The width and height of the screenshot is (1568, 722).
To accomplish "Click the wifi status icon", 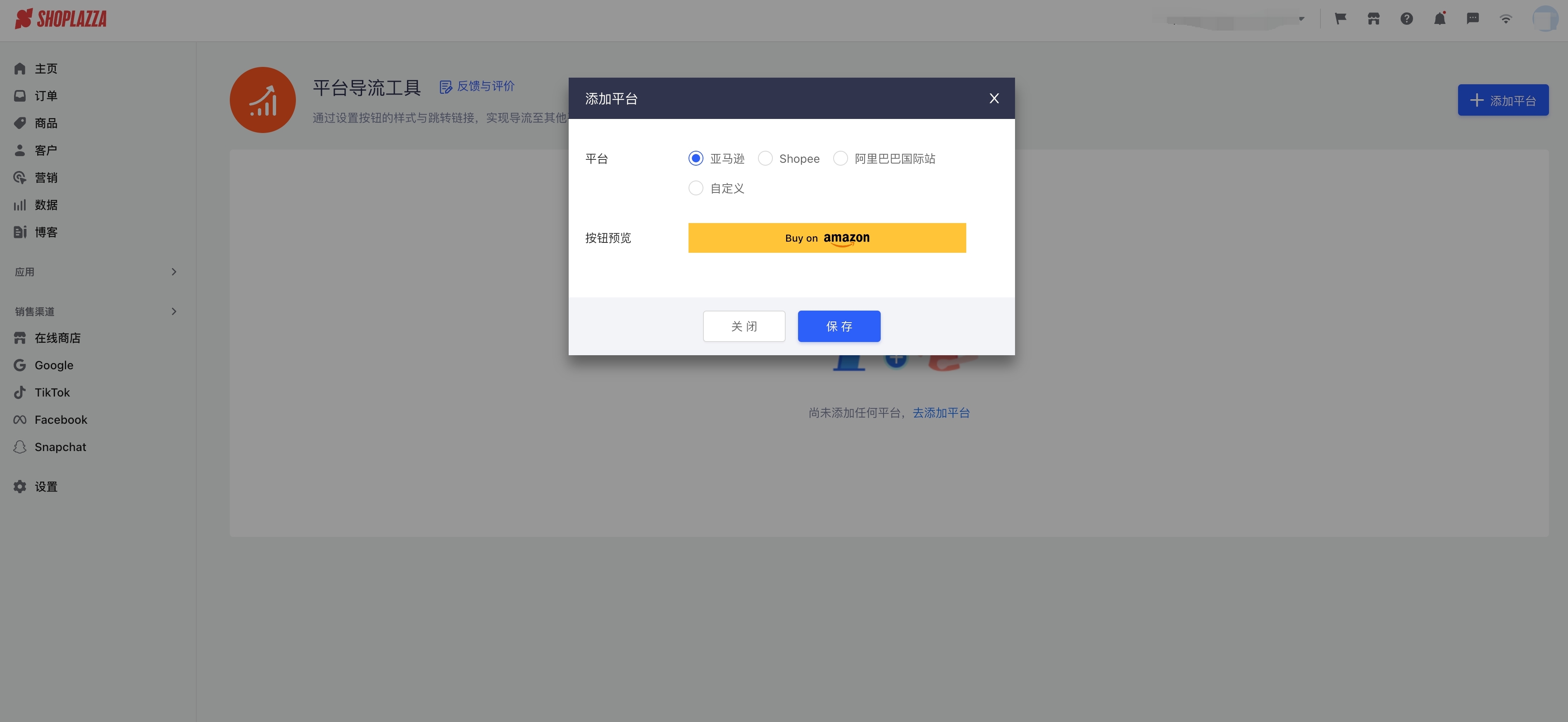I will click(1505, 19).
